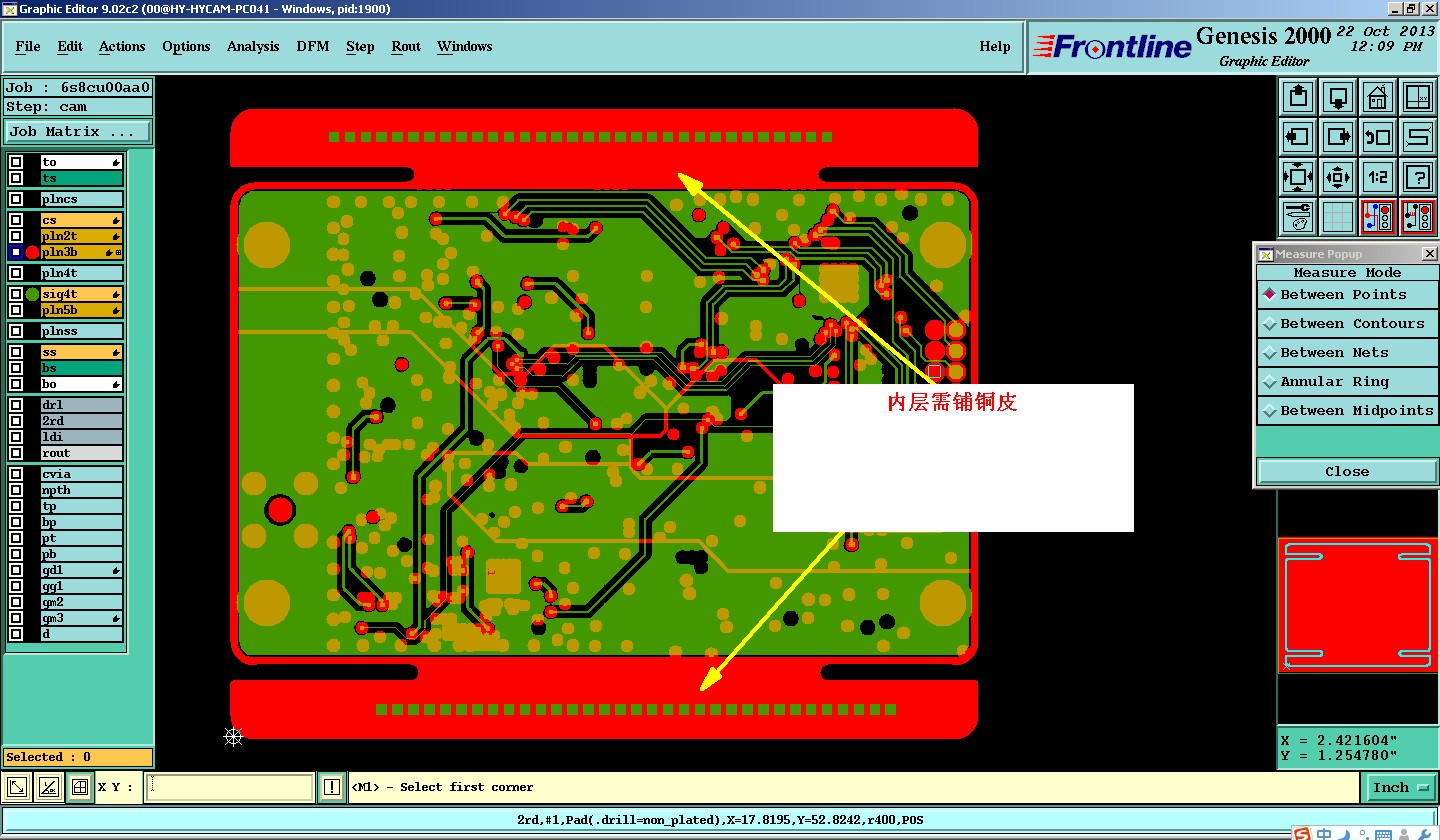
Task: Open the Options menu
Action: click(186, 47)
